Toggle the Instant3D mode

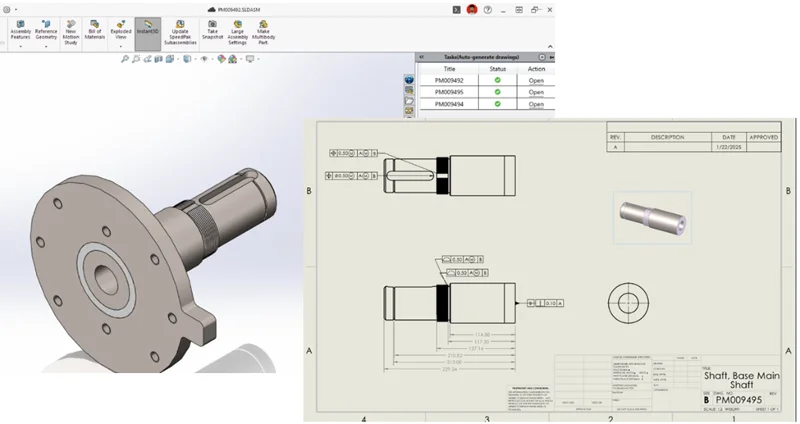tap(146, 29)
